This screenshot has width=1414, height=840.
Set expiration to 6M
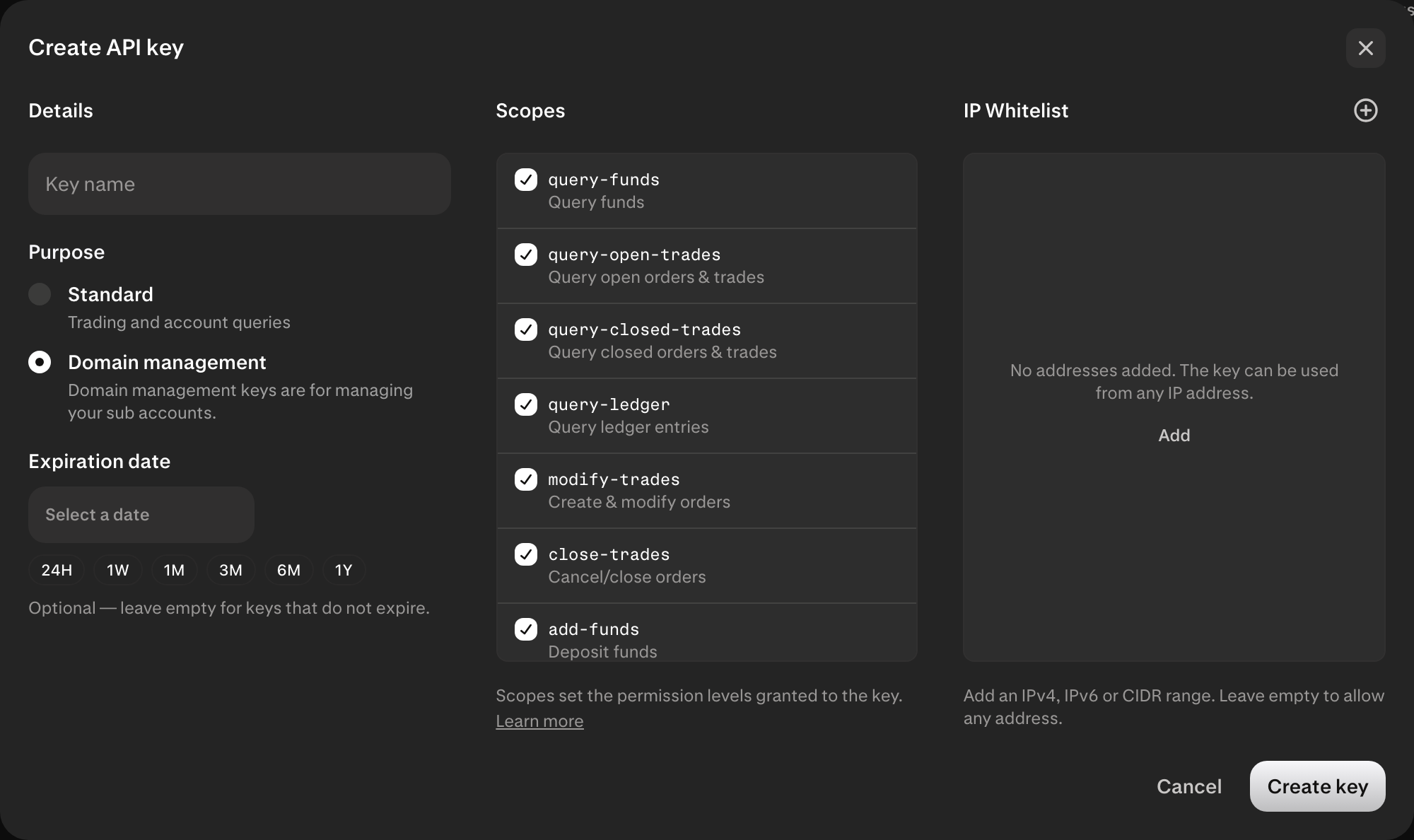pos(288,570)
